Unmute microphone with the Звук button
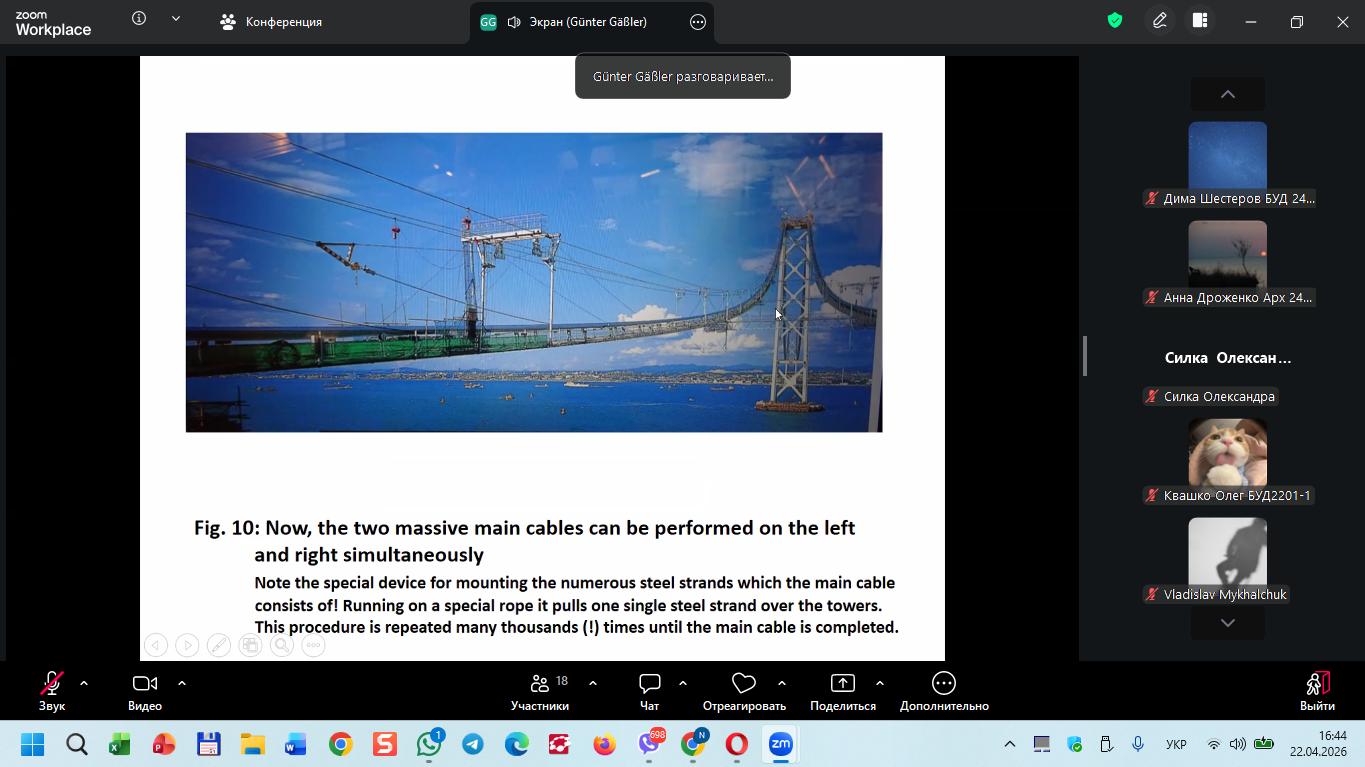Viewport: 1365px width, 767px height. coord(51,691)
